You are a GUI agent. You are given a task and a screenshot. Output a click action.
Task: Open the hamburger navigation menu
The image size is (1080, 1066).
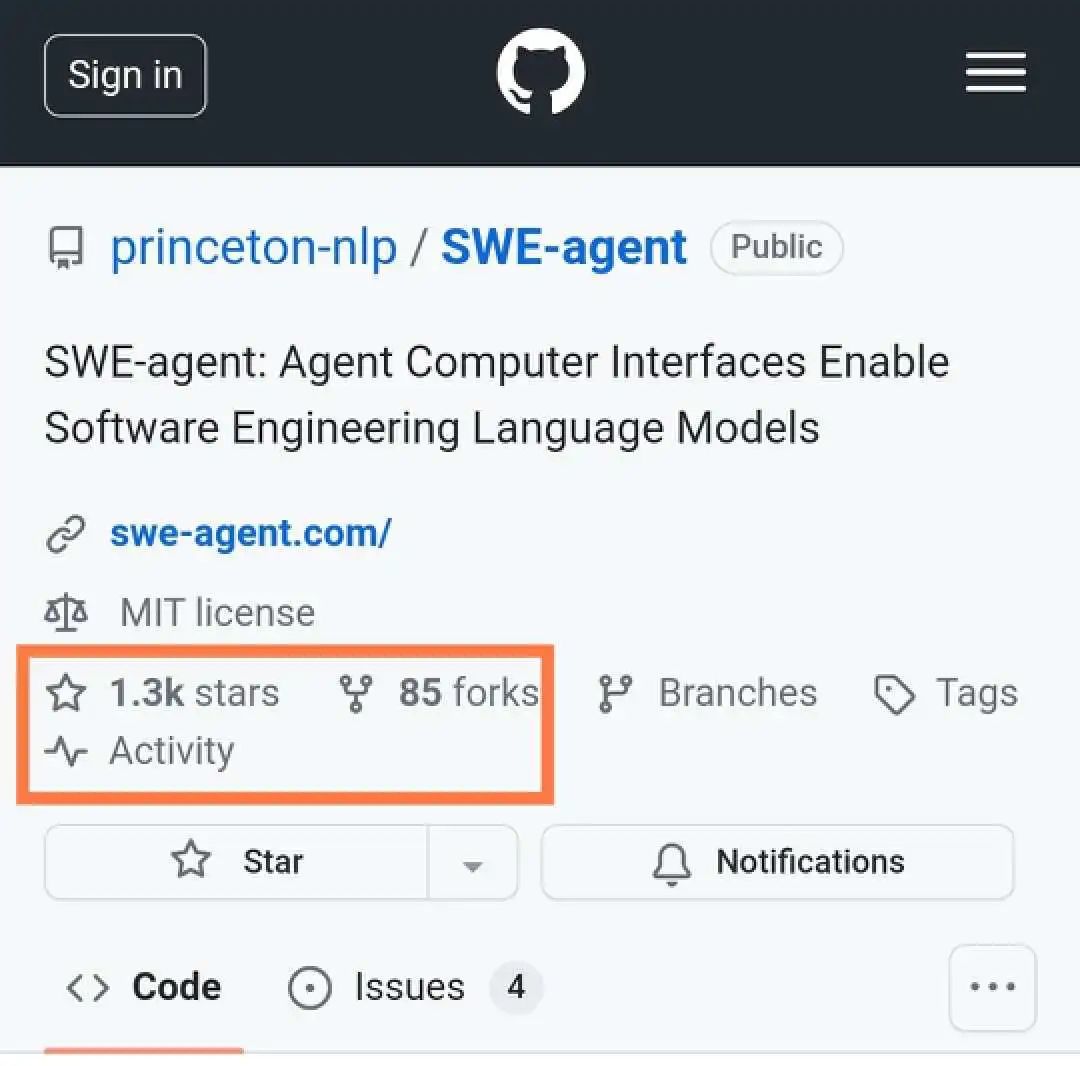(x=995, y=72)
